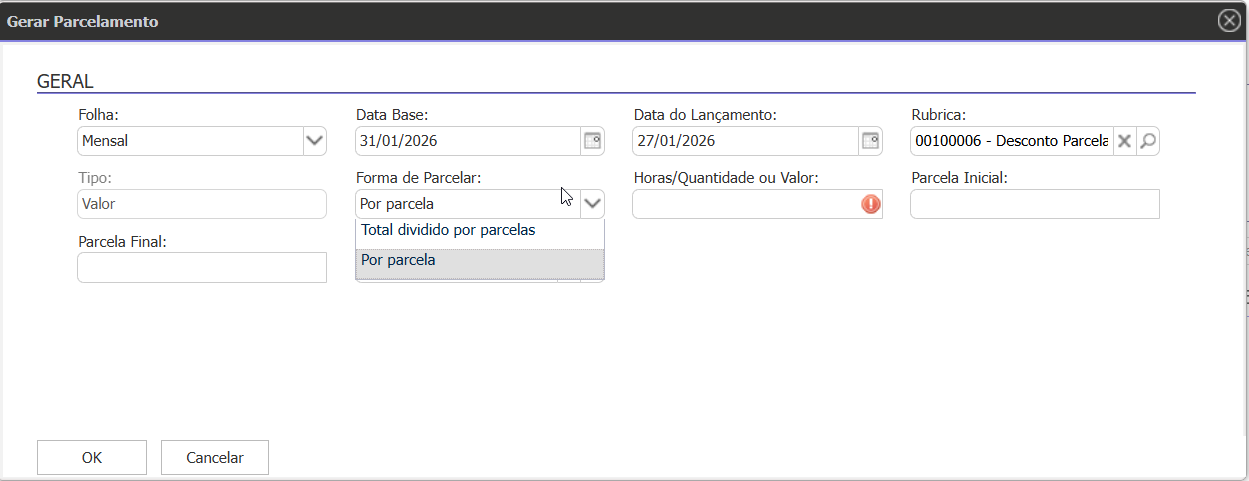This screenshot has width=1249, height=481.
Task: Collapse the Forma de Parcelar dropdown arrow
Action: [593, 204]
